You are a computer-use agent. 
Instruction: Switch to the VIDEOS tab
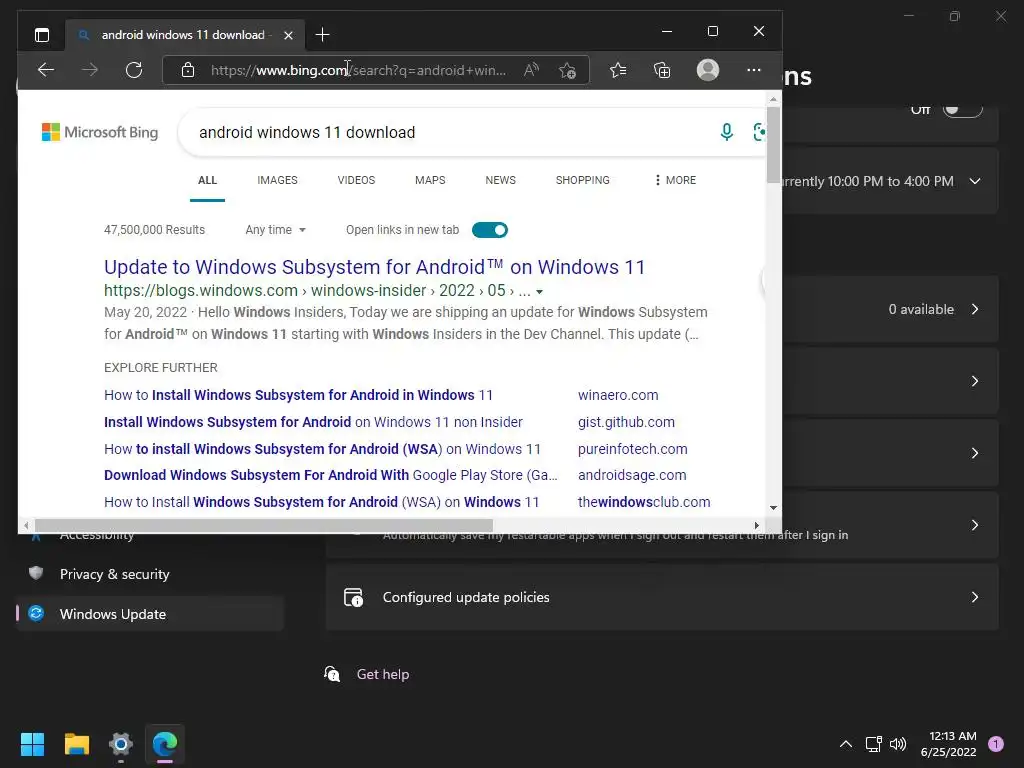[356, 180]
